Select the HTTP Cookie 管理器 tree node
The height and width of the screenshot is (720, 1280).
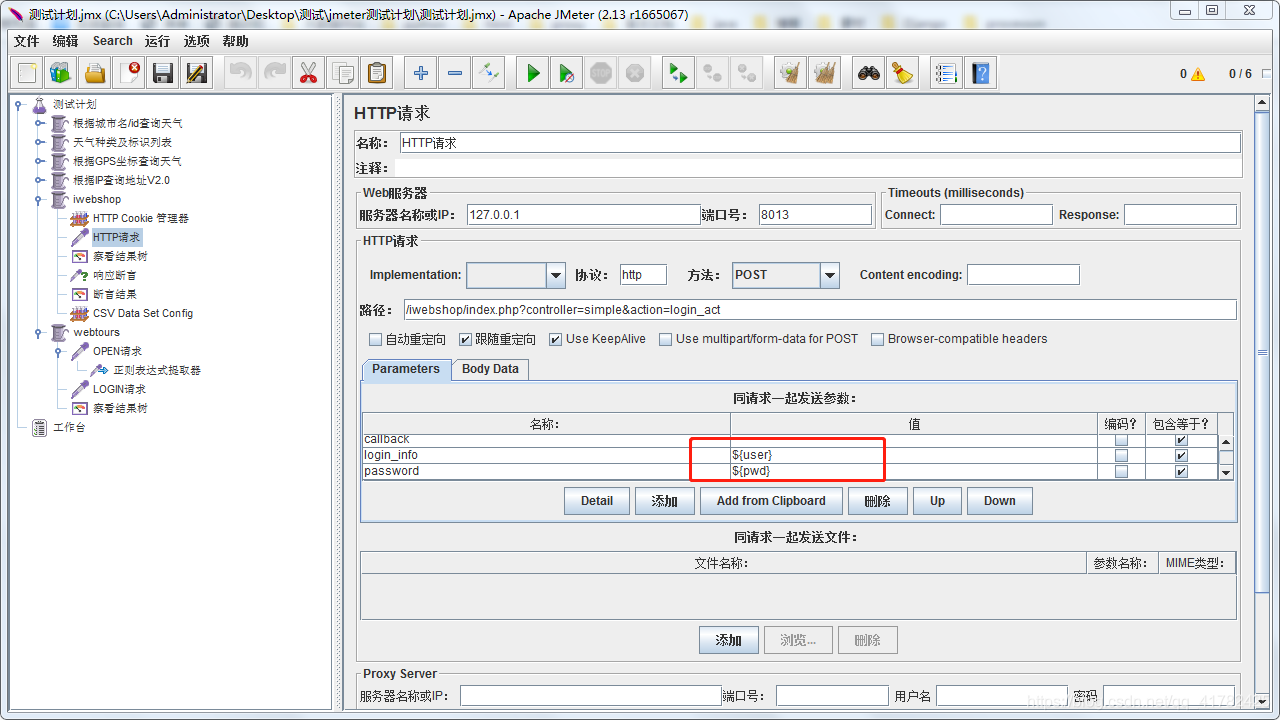point(140,218)
